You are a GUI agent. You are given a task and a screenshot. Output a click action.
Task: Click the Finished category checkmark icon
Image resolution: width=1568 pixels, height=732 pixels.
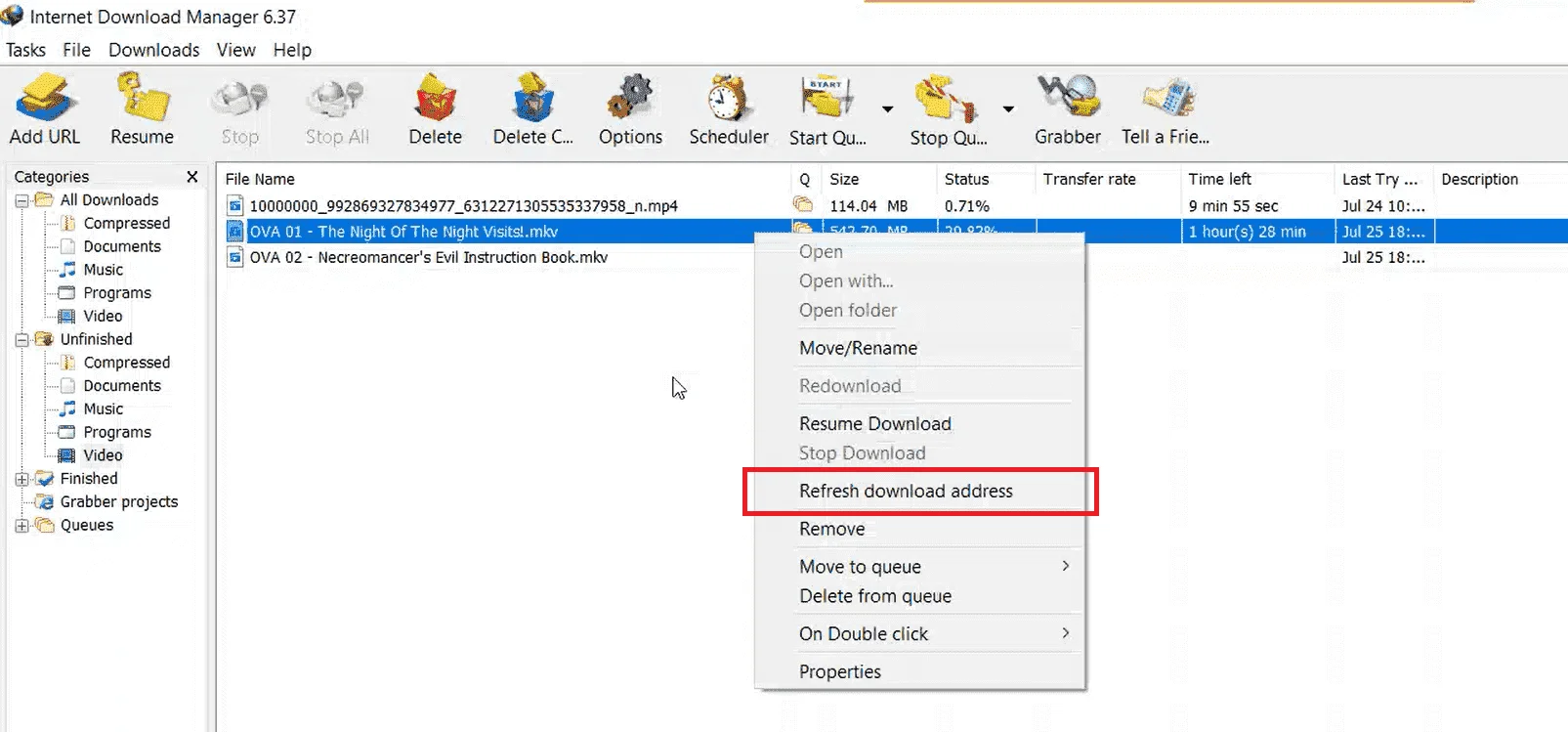44,479
